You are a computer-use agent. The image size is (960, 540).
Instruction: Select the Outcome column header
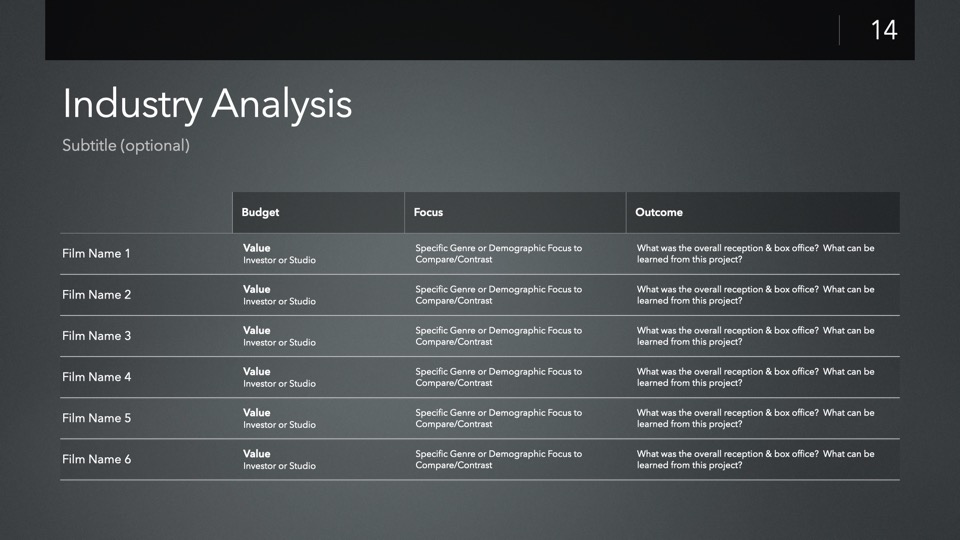click(659, 212)
